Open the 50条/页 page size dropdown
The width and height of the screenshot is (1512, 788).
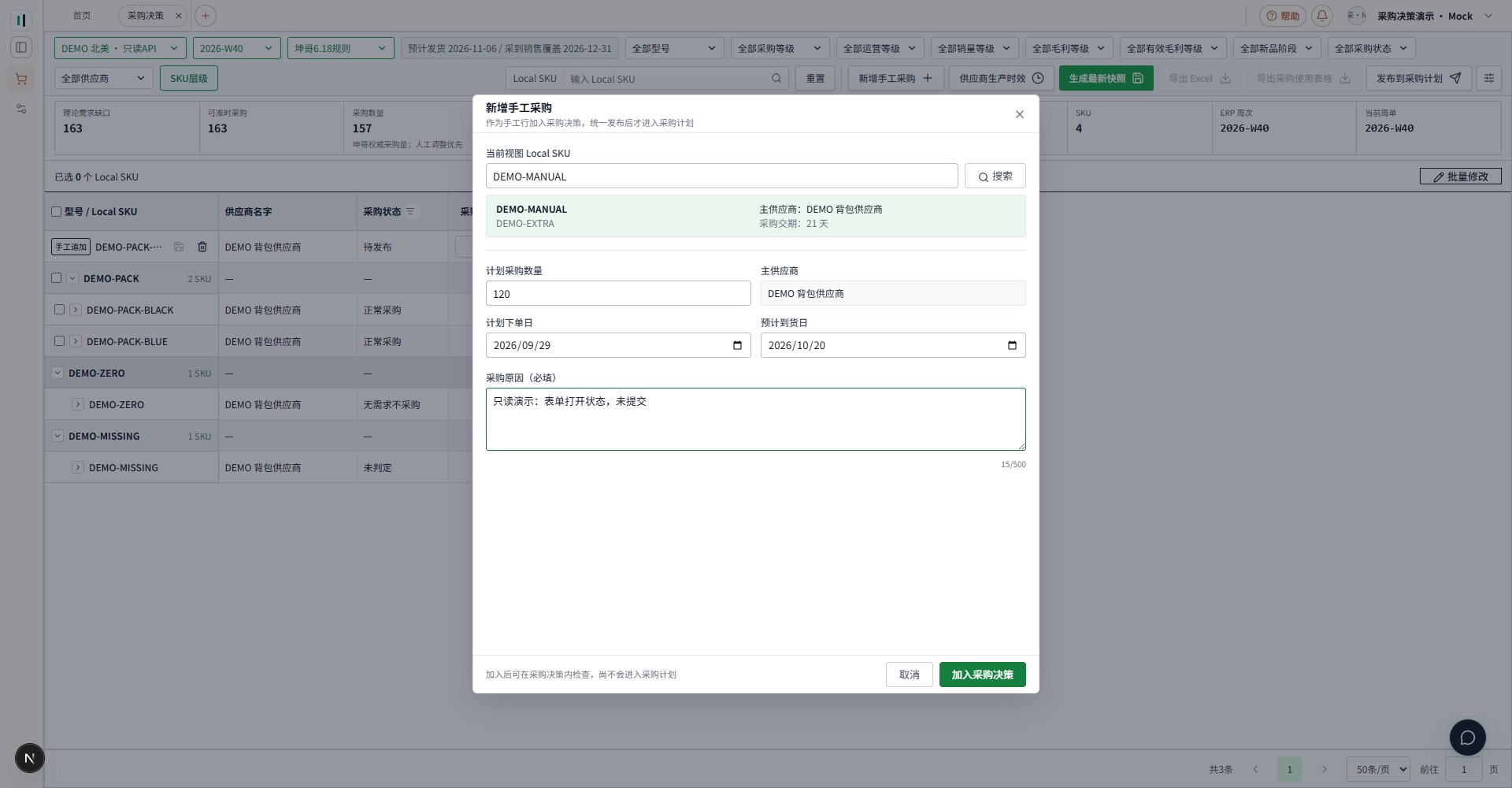[x=1377, y=769]
